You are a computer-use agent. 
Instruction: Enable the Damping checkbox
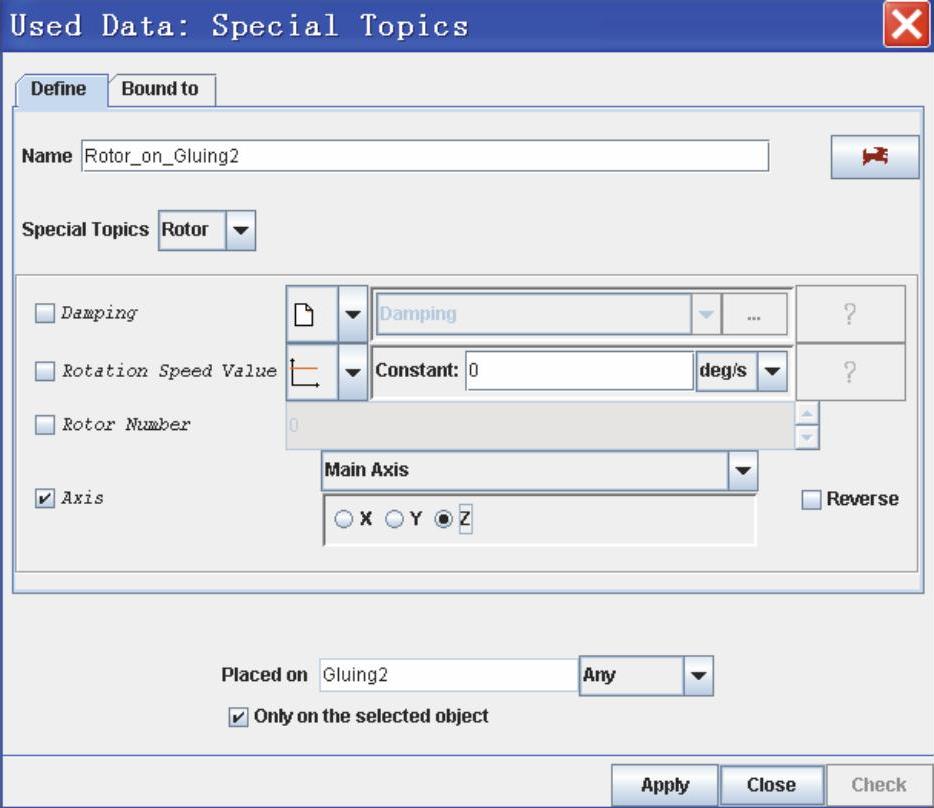[45, 314]
